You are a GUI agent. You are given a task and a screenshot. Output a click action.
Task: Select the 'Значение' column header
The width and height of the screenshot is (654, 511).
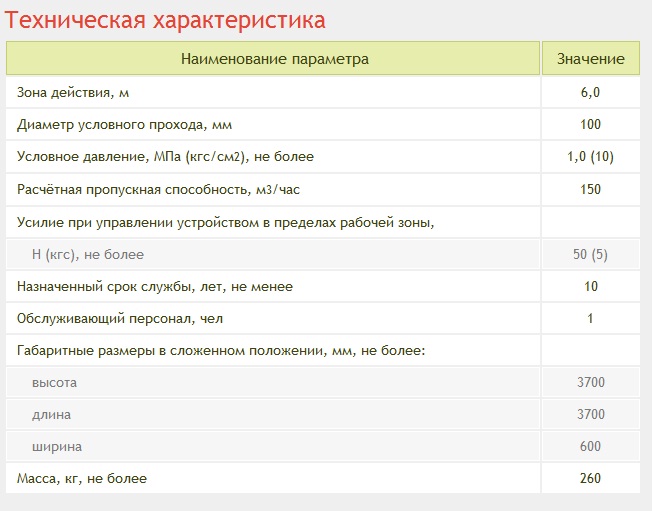click(x=591, y=58)
